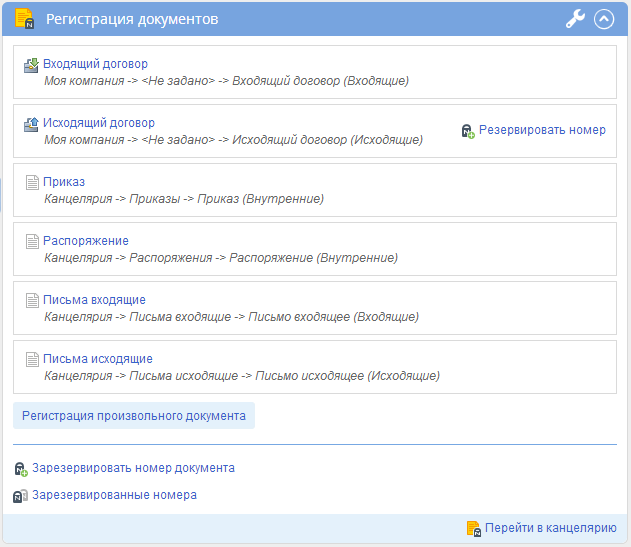Image resolution: width=631 pixels, height=547 pixels.
Task: Click the Исходящий договор outbox icon
Action: pyautogui.click(x=31, y=124)
